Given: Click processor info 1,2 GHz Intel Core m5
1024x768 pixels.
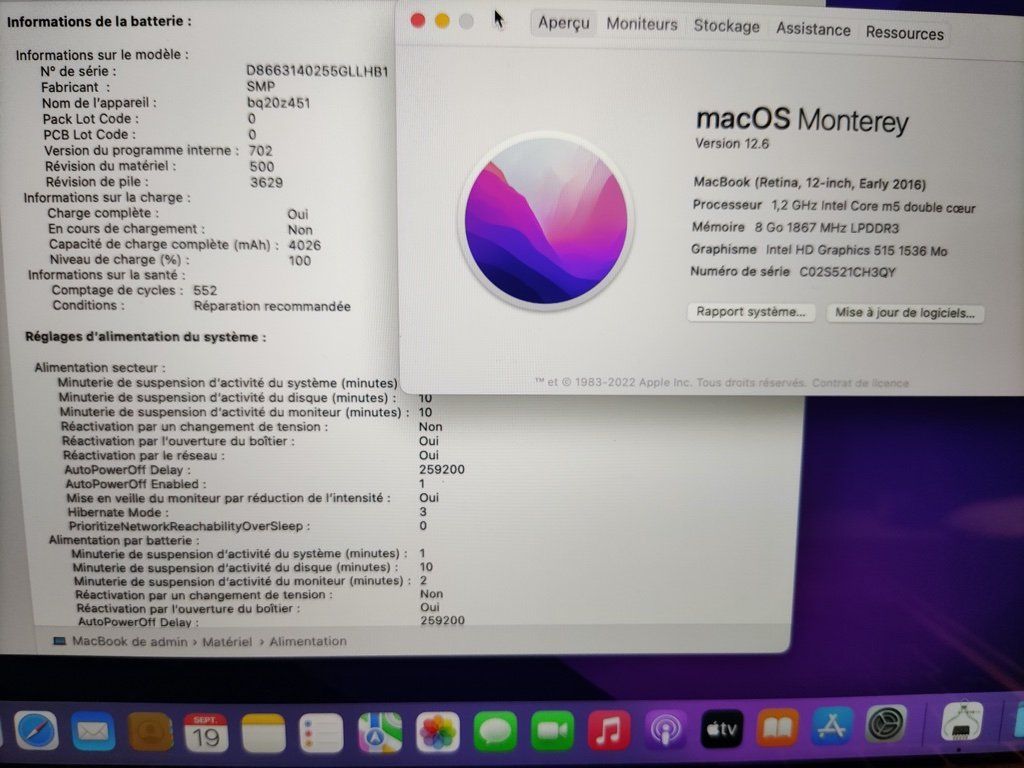Looking at the screenshot, I should (873, 206).
